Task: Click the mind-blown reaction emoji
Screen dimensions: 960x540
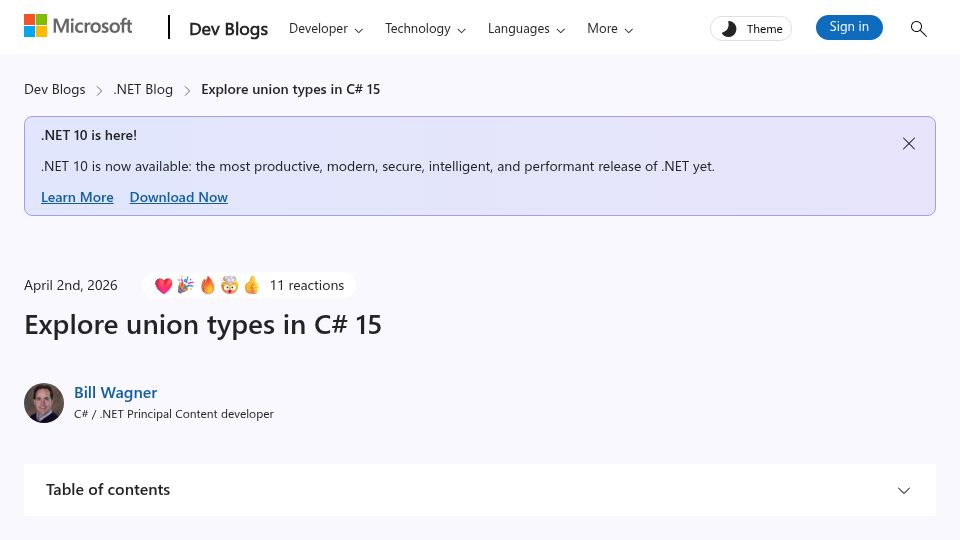Action: [x=230, y=285]
